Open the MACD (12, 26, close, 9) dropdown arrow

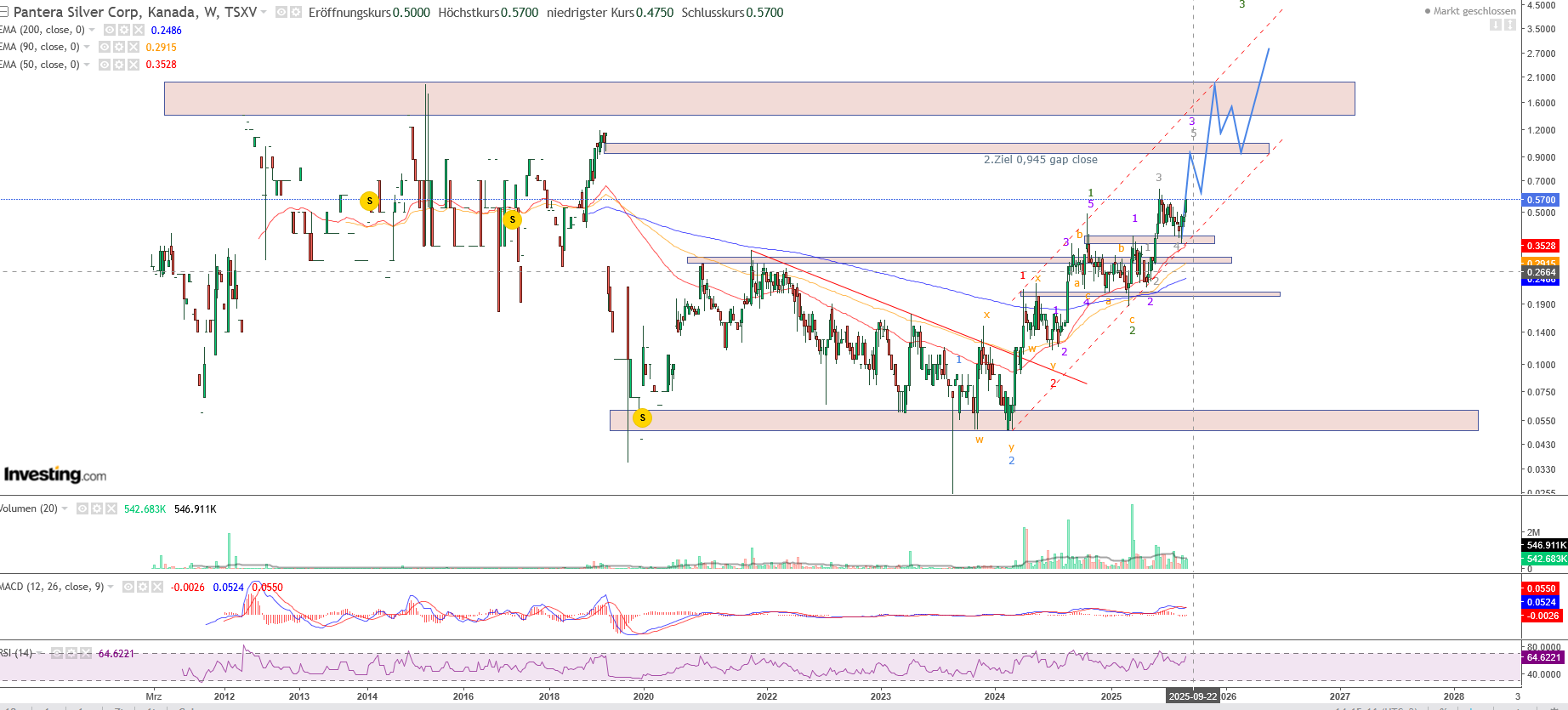111,587
